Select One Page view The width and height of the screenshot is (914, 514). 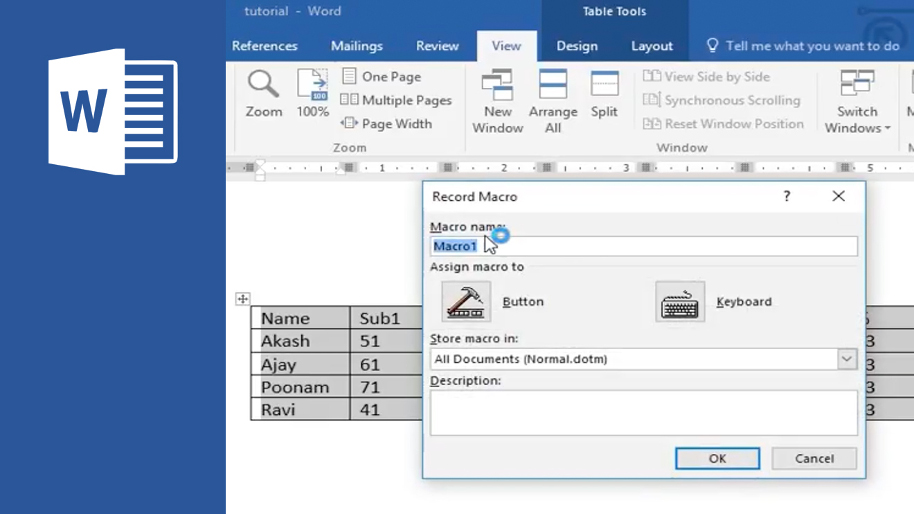tap(382, 76)
